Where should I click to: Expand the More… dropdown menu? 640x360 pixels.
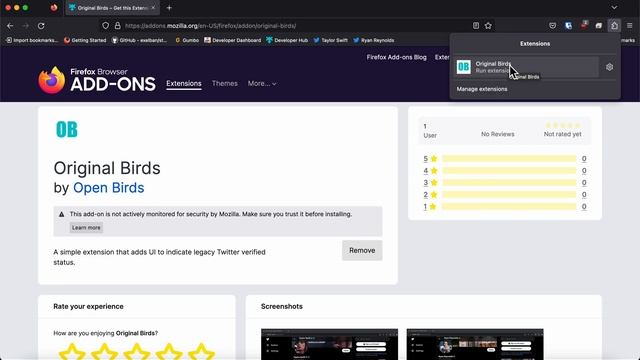(x=262, y=83)
